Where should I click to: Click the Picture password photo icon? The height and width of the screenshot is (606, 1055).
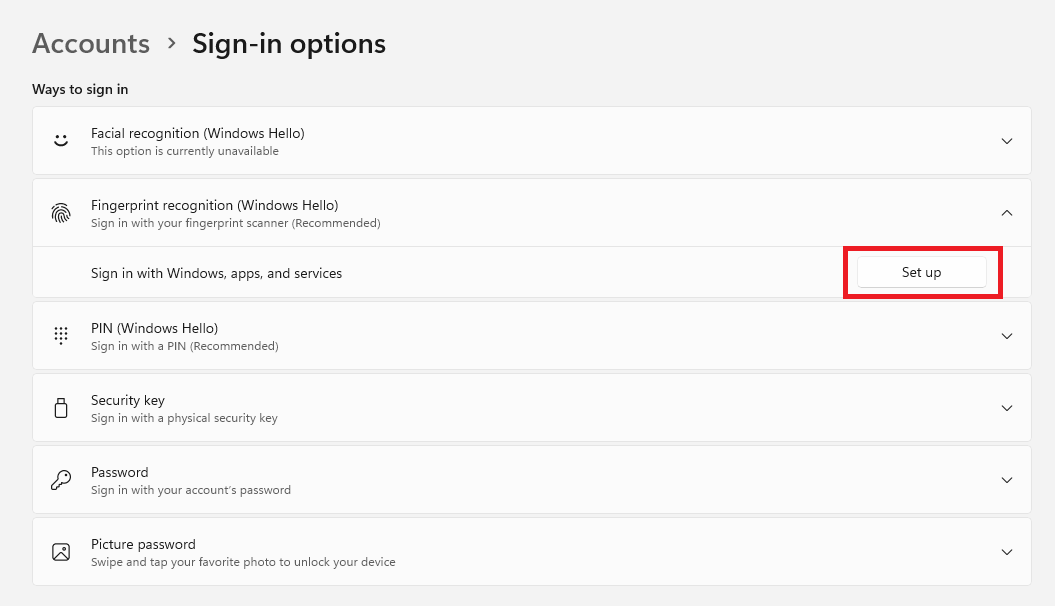coord(61,551)
